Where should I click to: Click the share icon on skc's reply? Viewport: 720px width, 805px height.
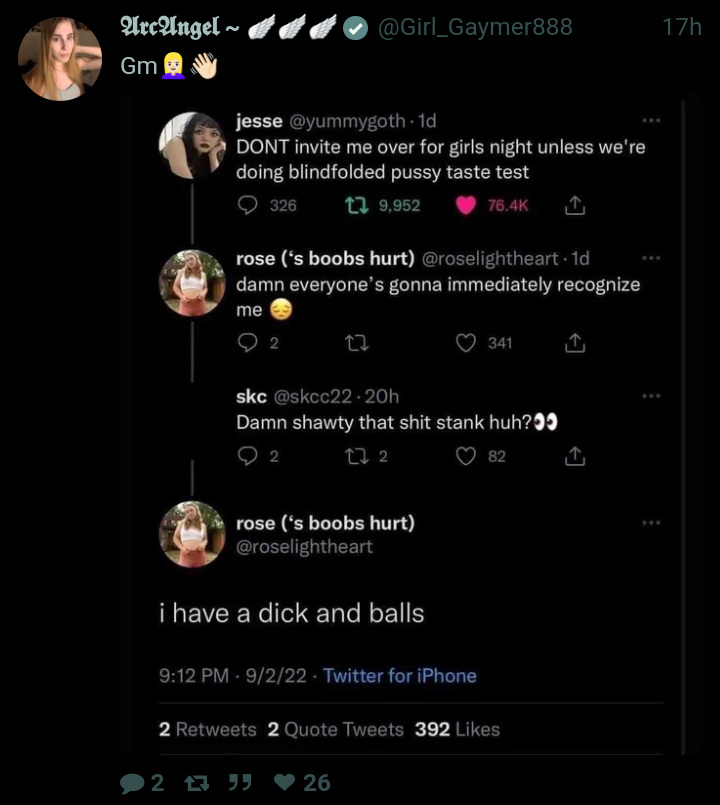tap(574, 456)
